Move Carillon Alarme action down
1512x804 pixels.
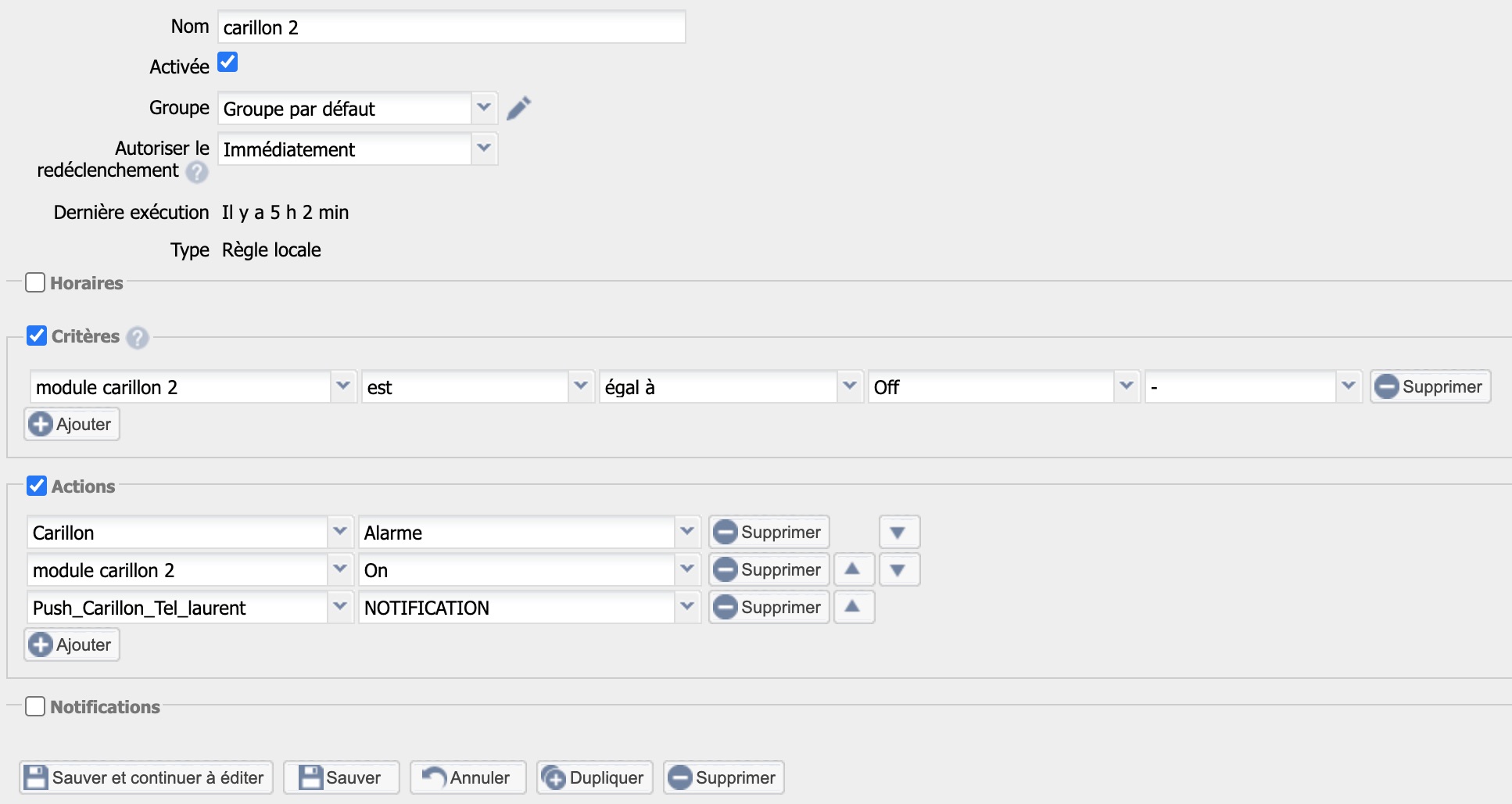coord(898,533)
